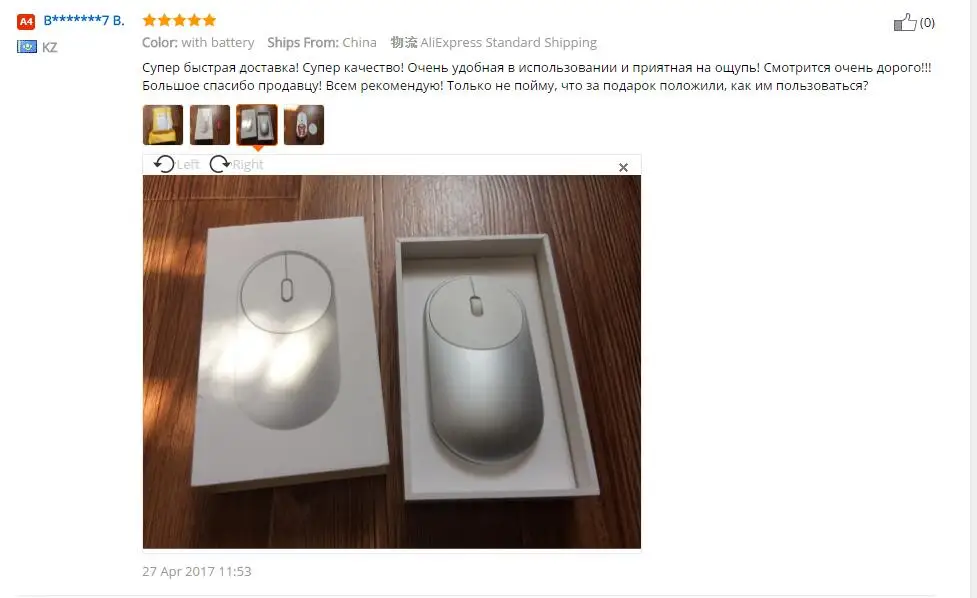Click the KZ country label
The width and height of the screenshot is (977, 598).
click(50, 47)
